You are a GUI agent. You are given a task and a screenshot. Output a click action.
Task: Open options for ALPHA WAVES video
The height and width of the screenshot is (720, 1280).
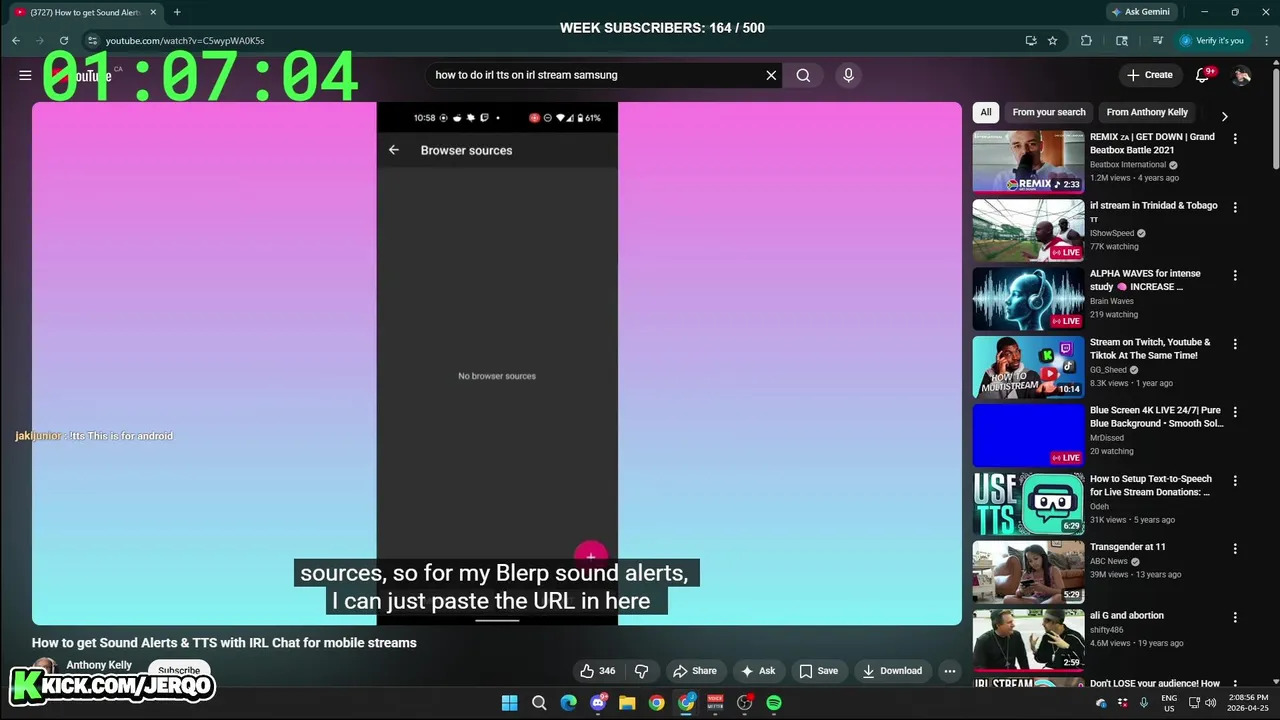point(1235,275)
